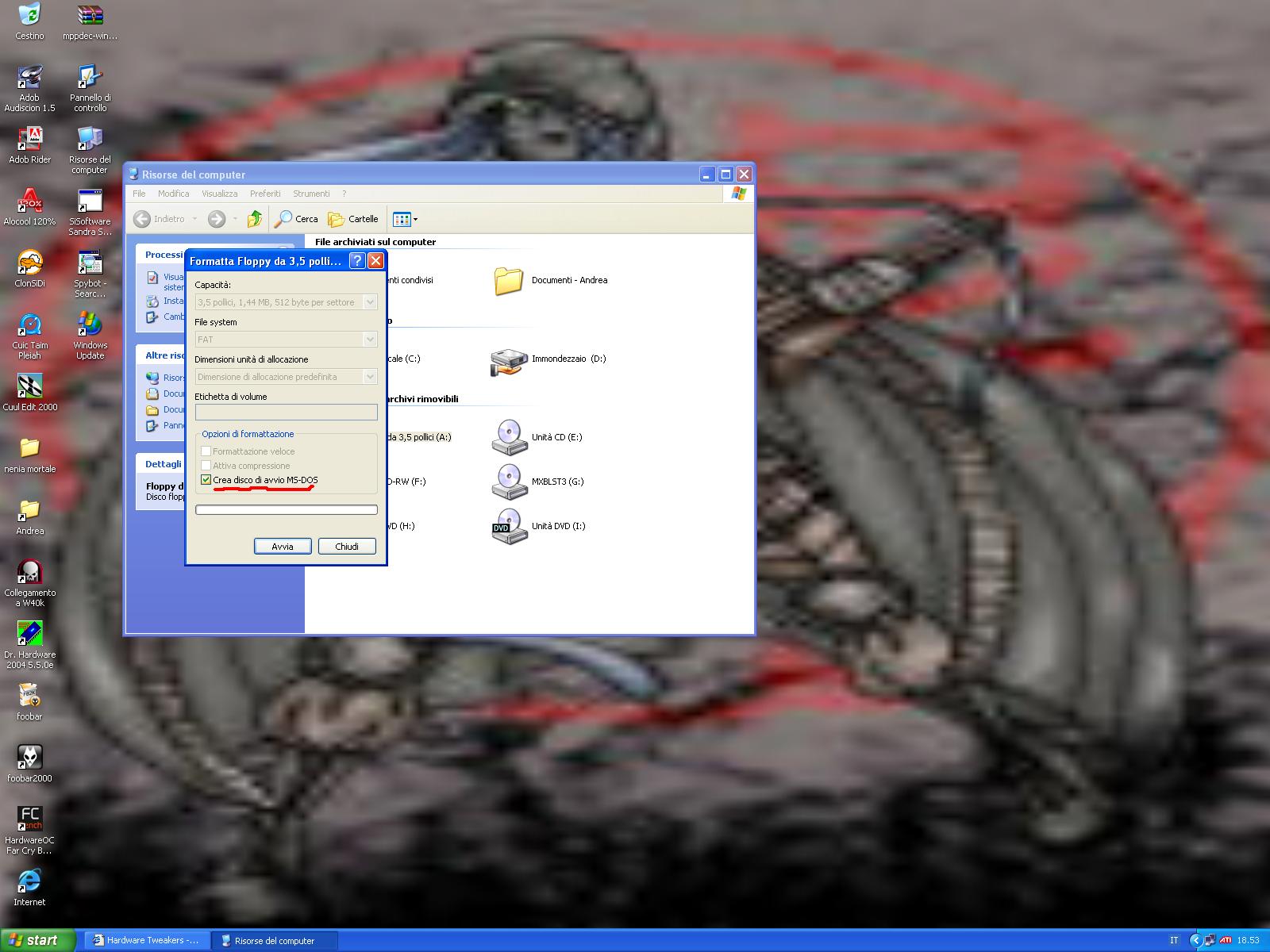Click the Indietro back button
The width and height of the screenshot is (1270, 952).
160,219
